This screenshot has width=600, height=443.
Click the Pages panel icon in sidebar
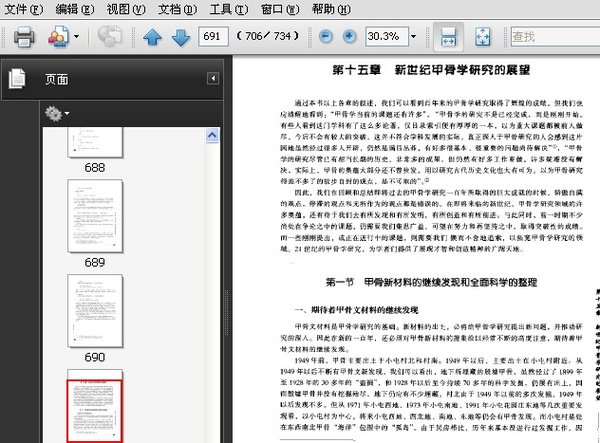[16, 78]
